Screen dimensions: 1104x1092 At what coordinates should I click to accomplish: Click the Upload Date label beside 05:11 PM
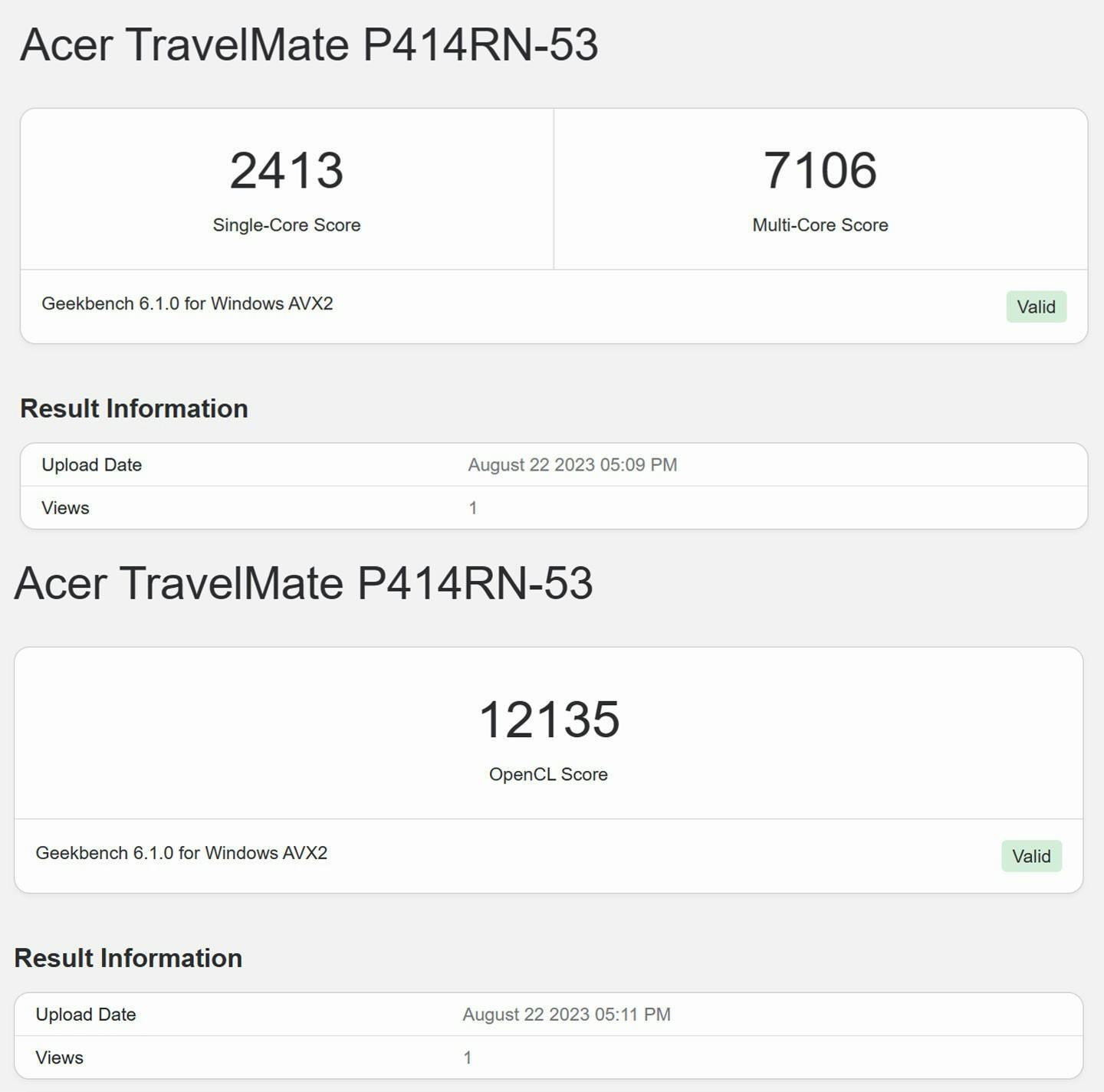click(x=86, y=1015)
